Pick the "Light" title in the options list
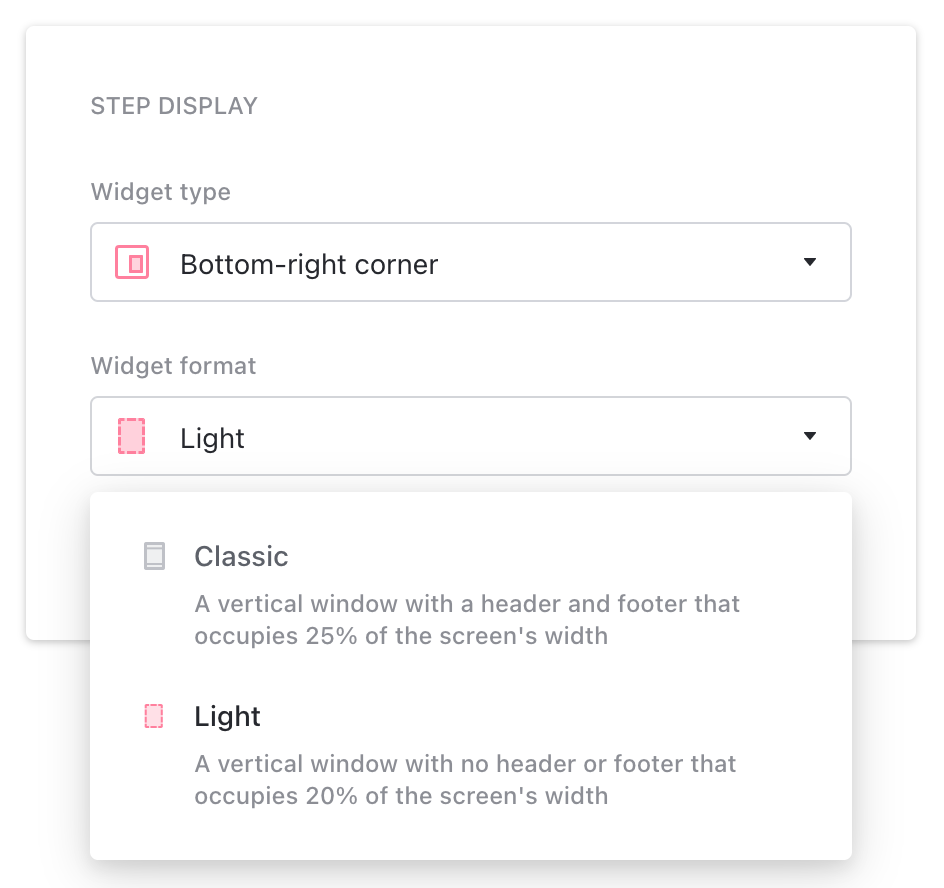 [x=227, y=716]
